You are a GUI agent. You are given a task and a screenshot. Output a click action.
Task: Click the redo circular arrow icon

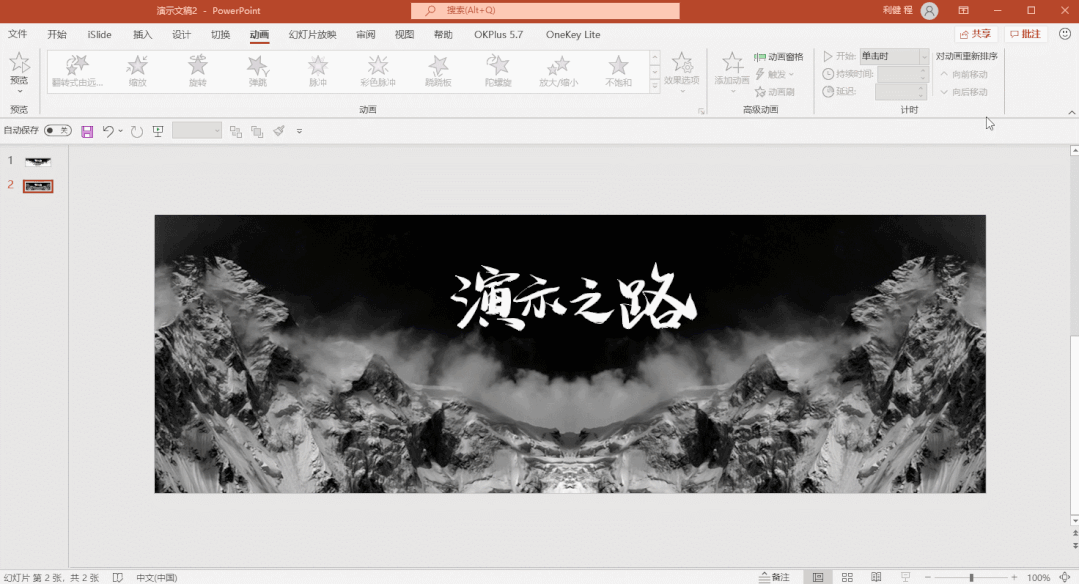[137, 131]
